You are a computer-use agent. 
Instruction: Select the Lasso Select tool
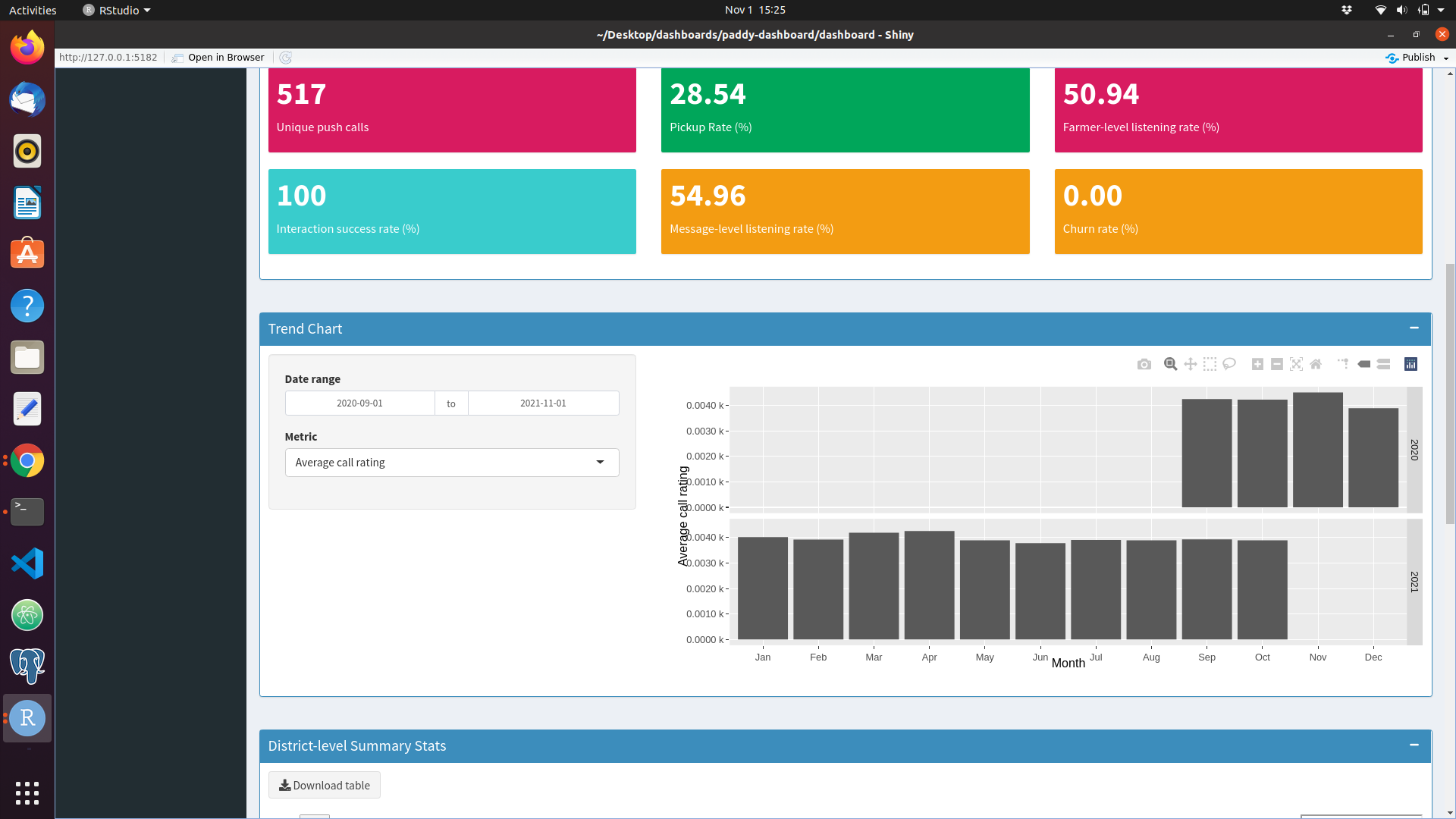1229,365
